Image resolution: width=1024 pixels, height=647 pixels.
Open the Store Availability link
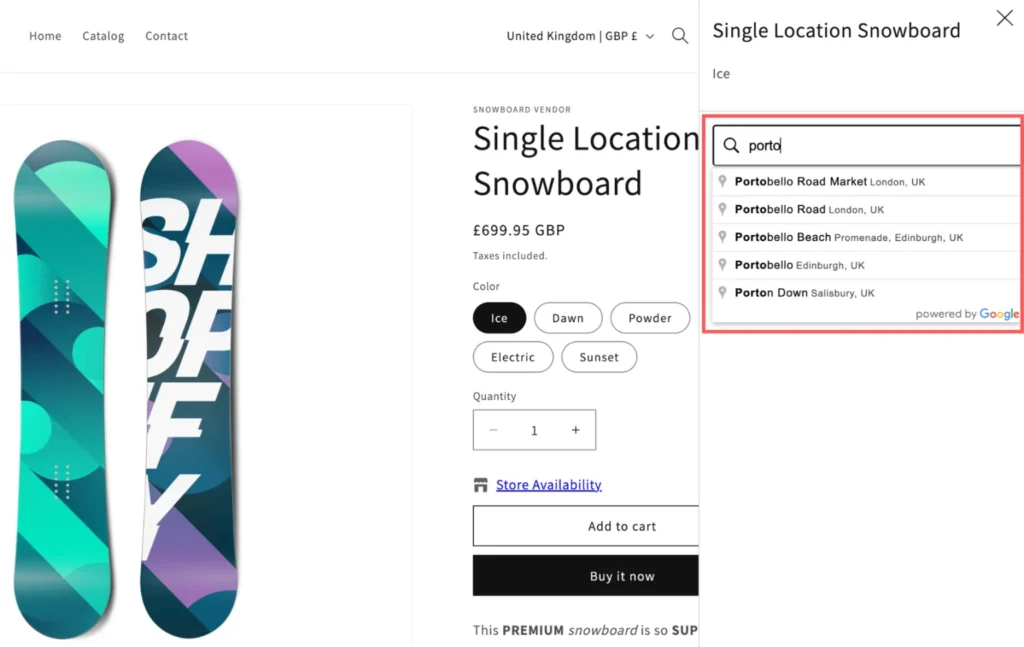tap(549, 485)
